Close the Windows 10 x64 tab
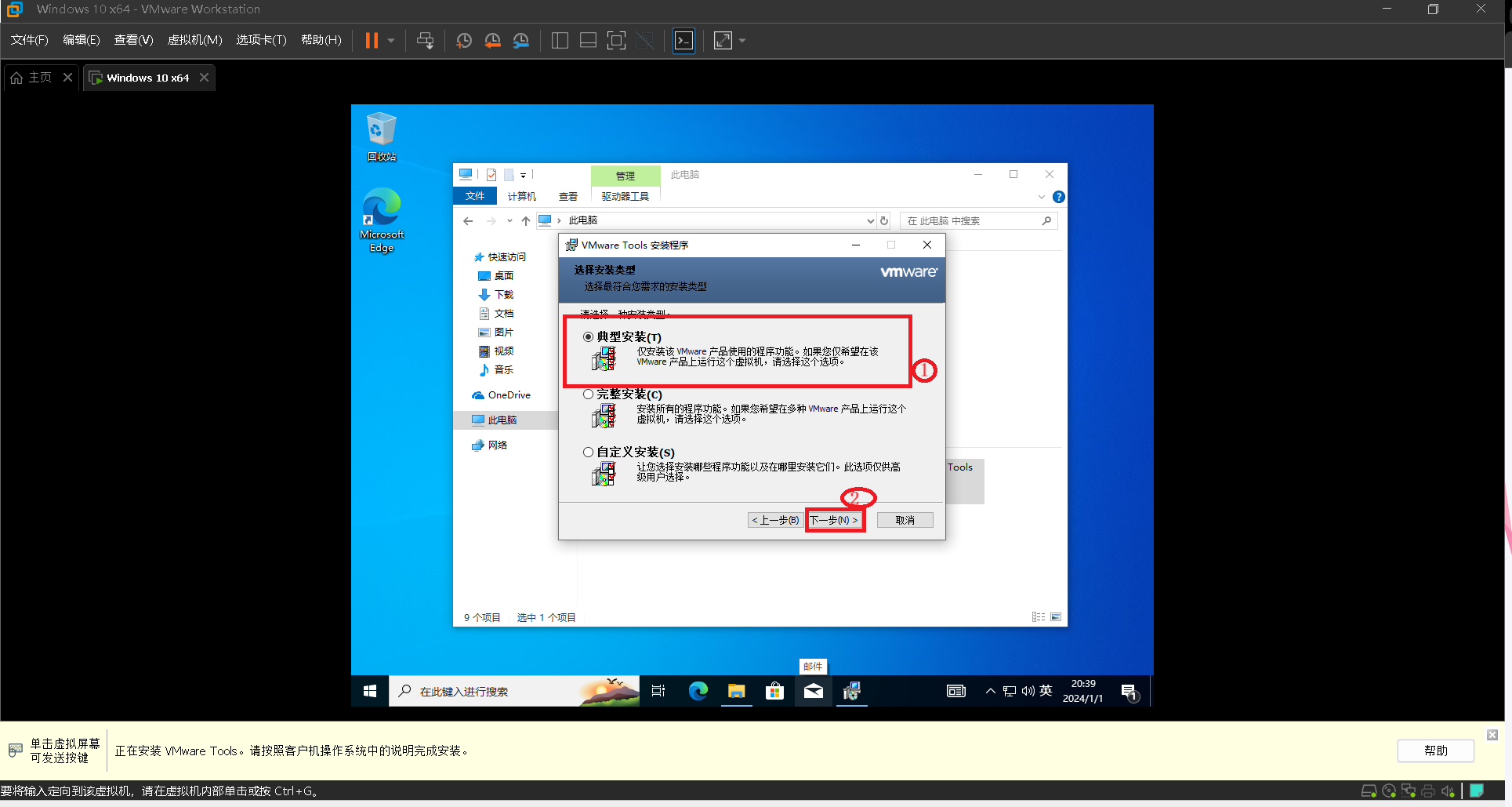 click(204, 78)
